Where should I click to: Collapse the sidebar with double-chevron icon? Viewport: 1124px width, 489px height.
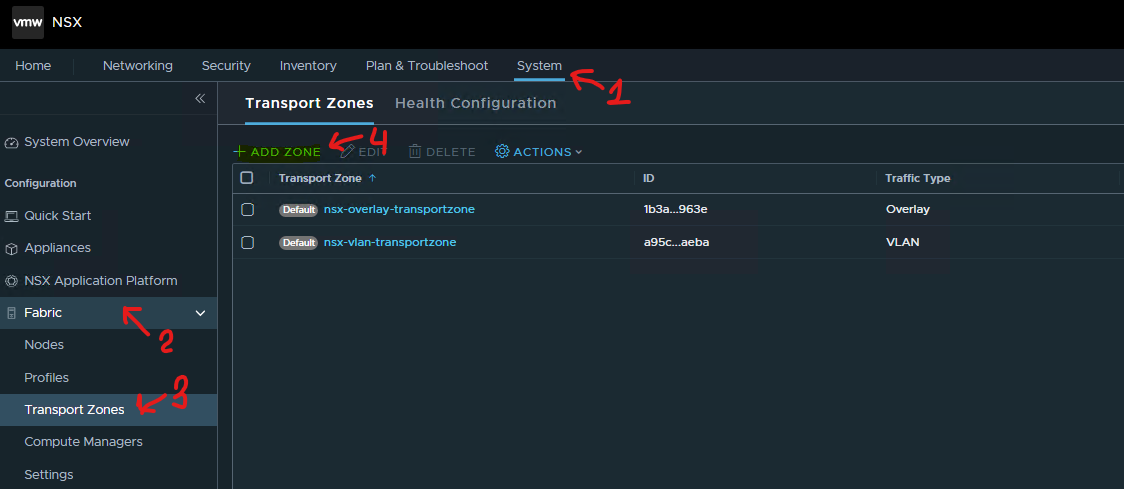point(200,98)
